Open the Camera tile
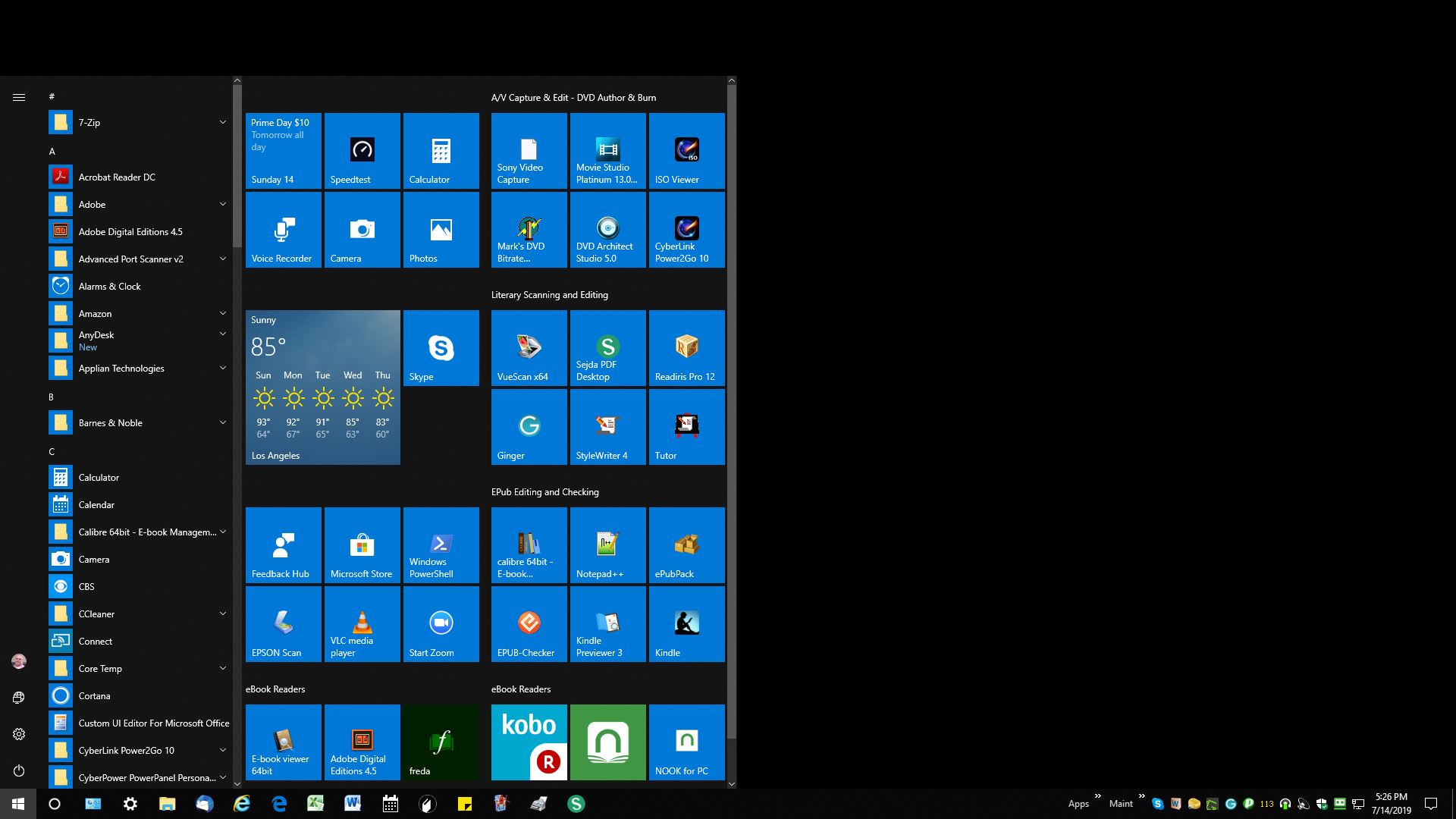The width and height of the screenshot is (1456, 819). tap(362, 230)
